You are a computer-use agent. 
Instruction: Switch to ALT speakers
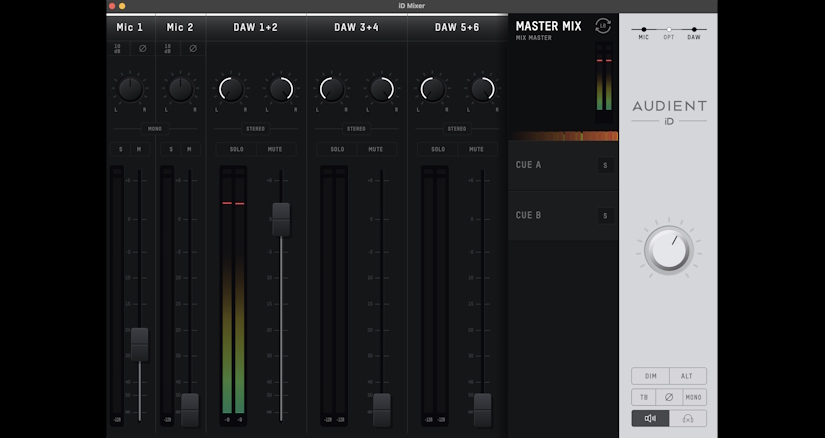tap(687, 376)
